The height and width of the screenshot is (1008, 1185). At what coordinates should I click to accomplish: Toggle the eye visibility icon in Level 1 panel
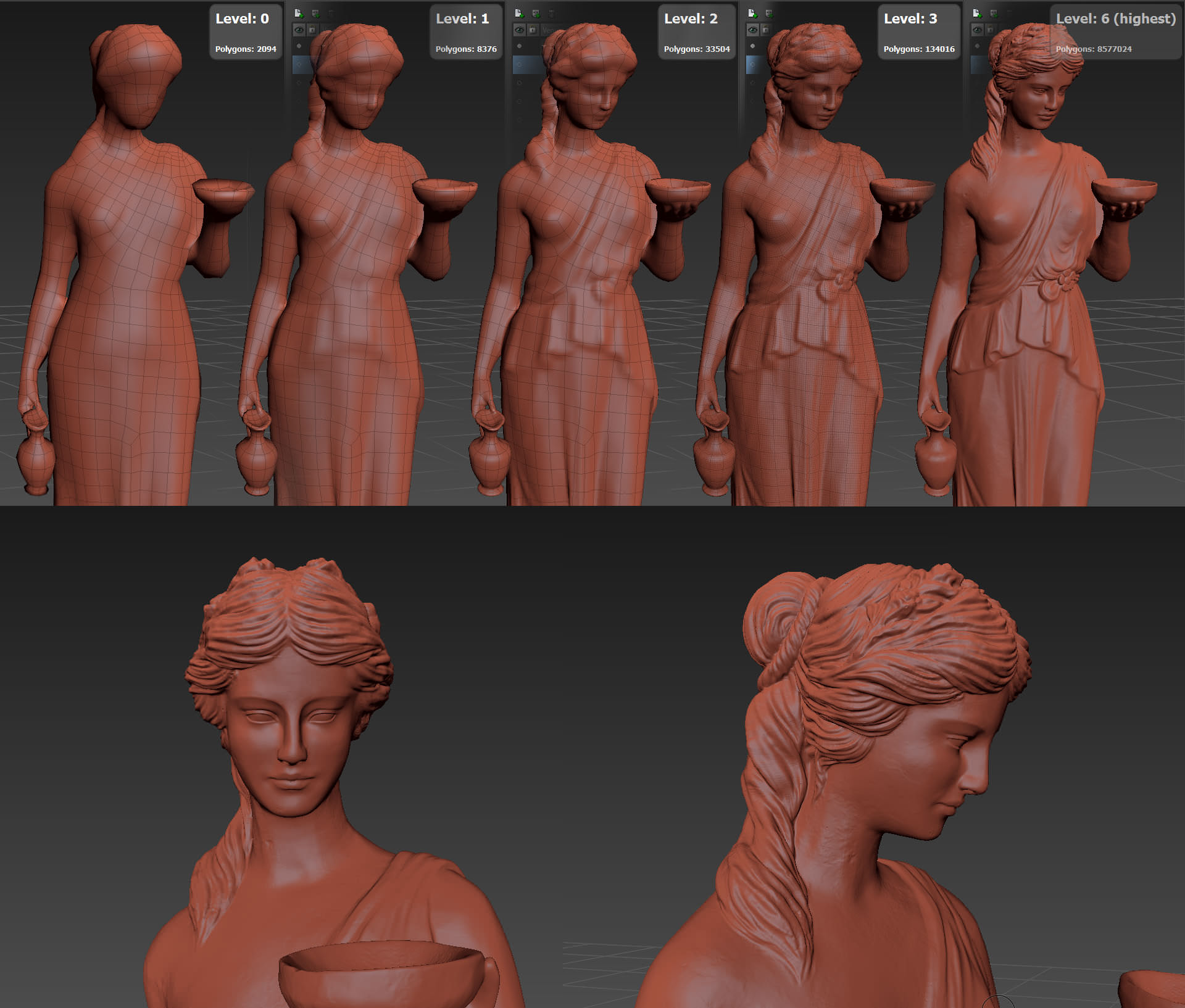(299, 30)
